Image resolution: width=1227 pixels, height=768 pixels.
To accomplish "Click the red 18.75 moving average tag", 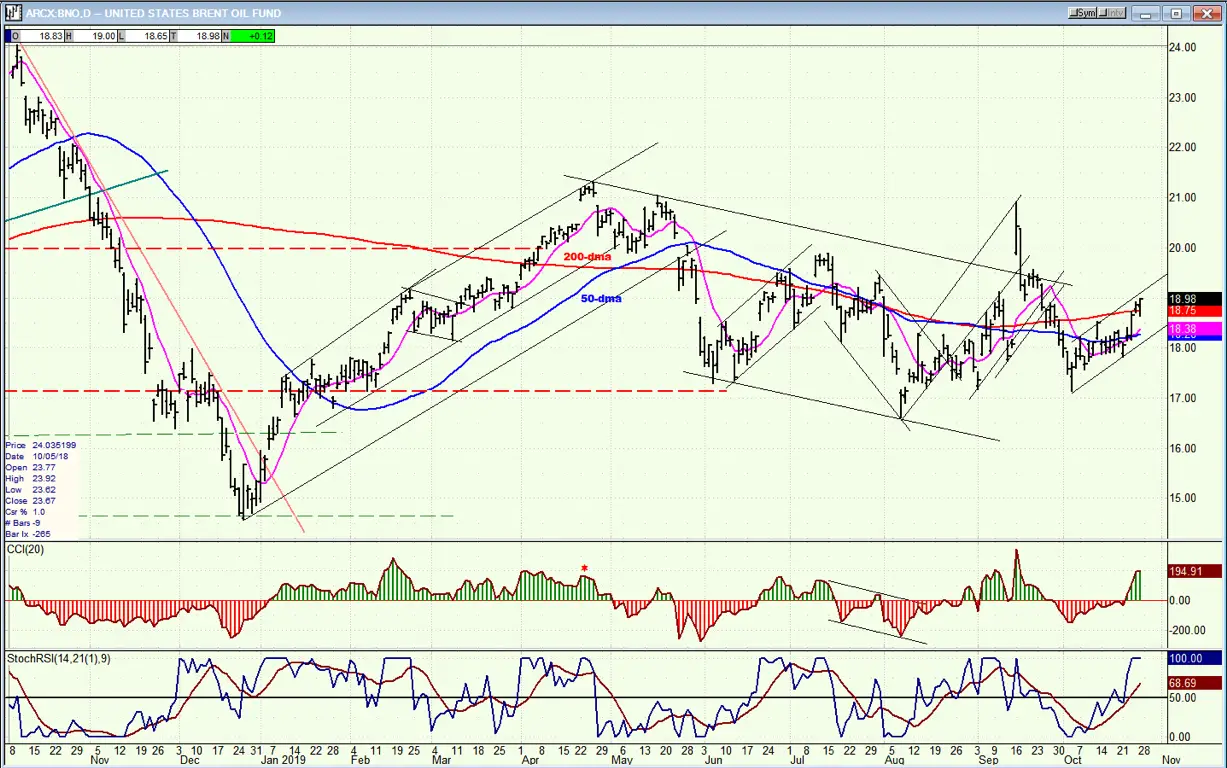I will 1195,312.
